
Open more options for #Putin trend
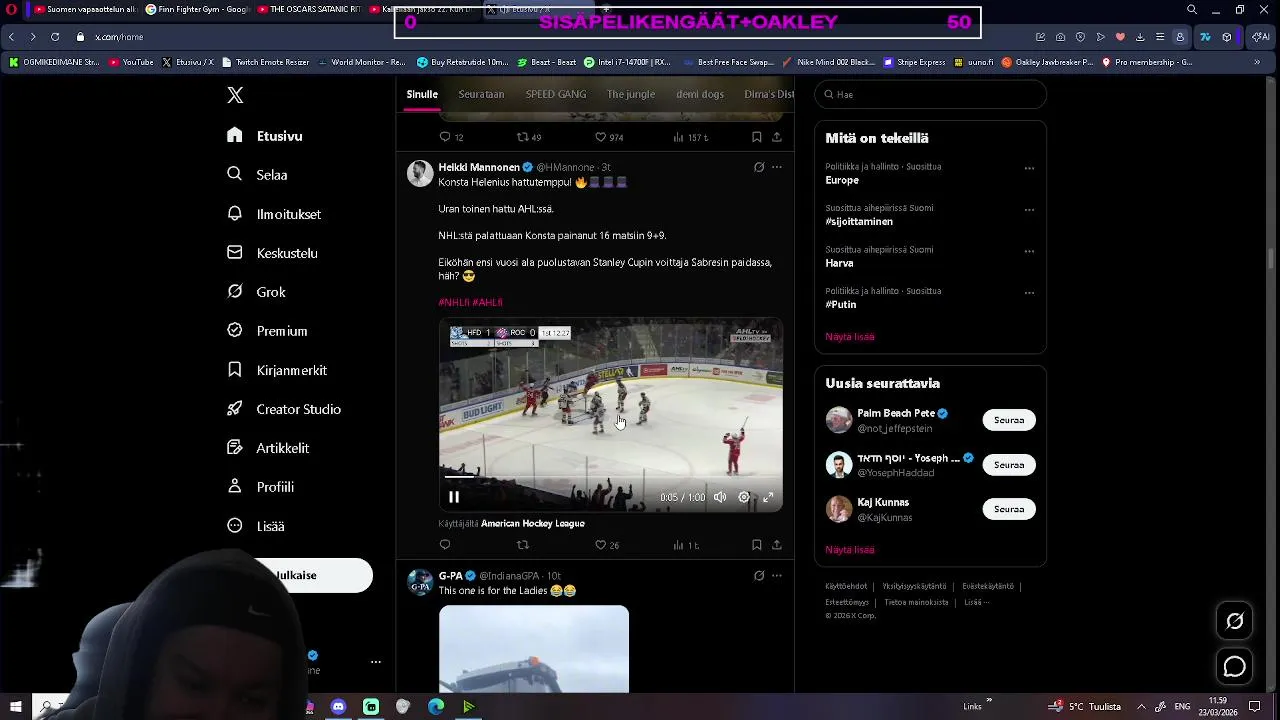coord(1029,293)
